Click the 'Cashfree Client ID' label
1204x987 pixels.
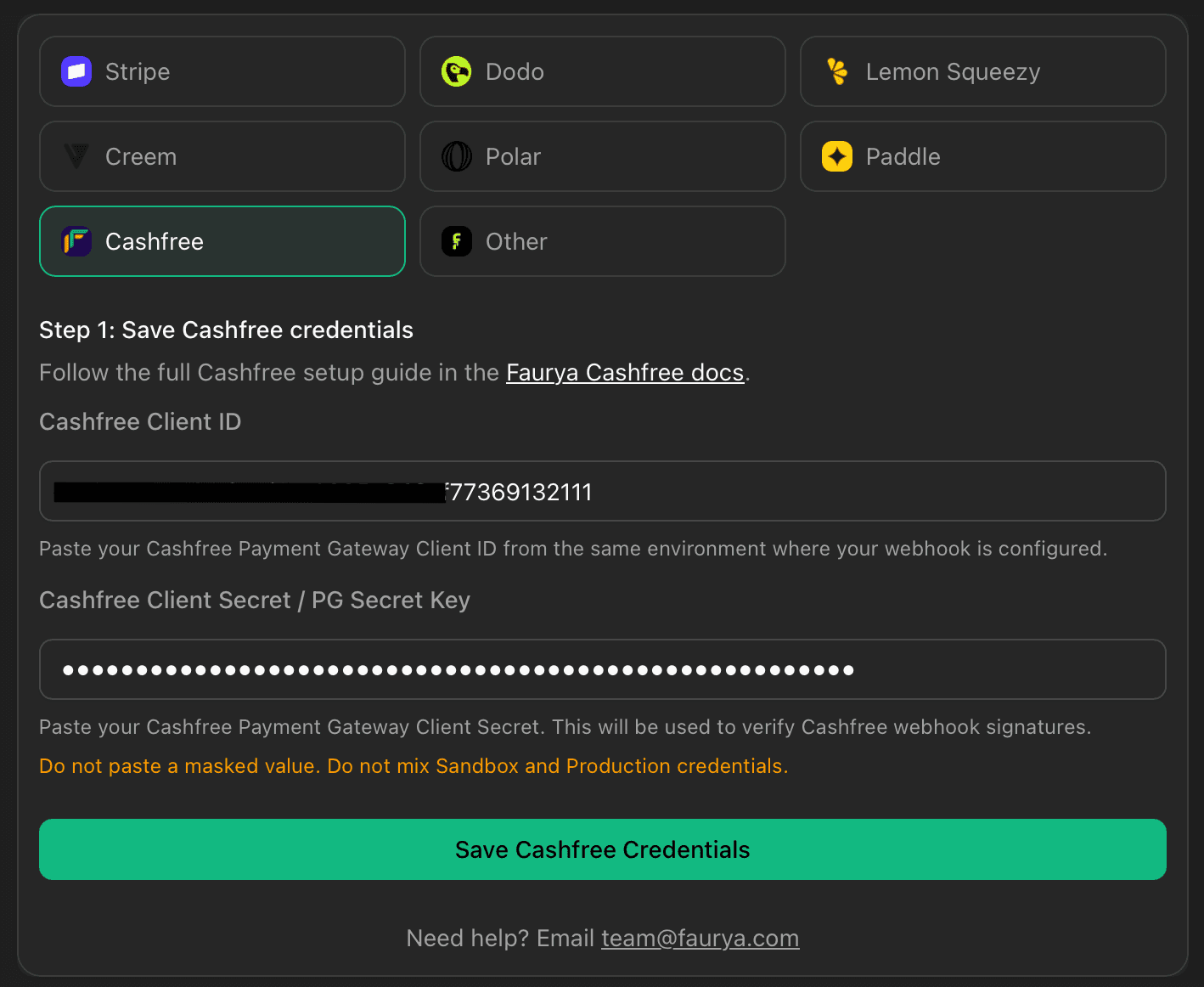(x=140, y=421)
